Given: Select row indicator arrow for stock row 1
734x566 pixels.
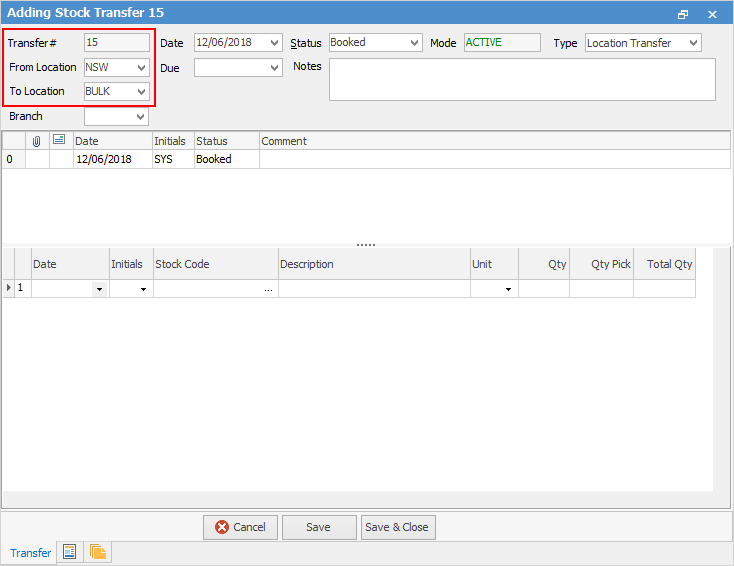Looking at the screenshot, I should pos(8,287).
